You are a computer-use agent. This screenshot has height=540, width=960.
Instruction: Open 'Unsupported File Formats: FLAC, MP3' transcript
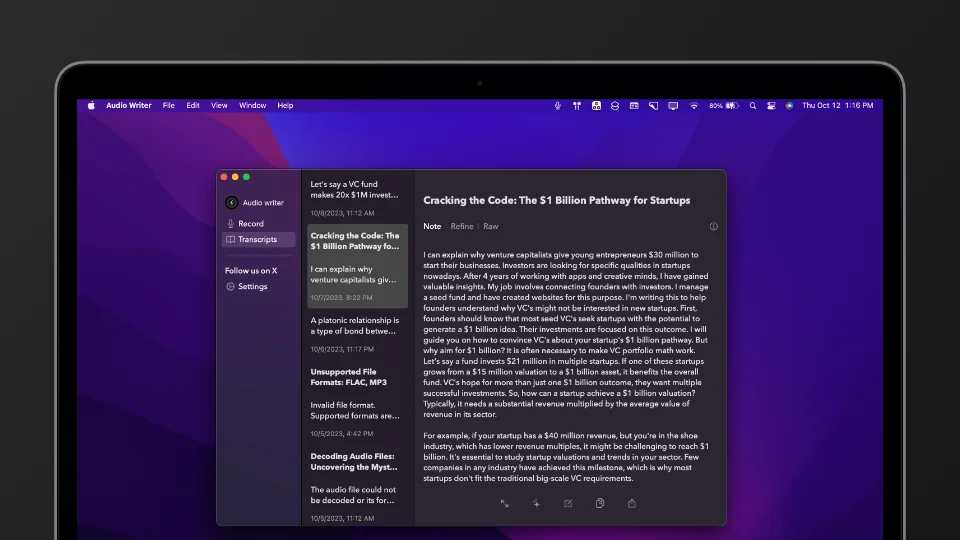pos(357,402)
